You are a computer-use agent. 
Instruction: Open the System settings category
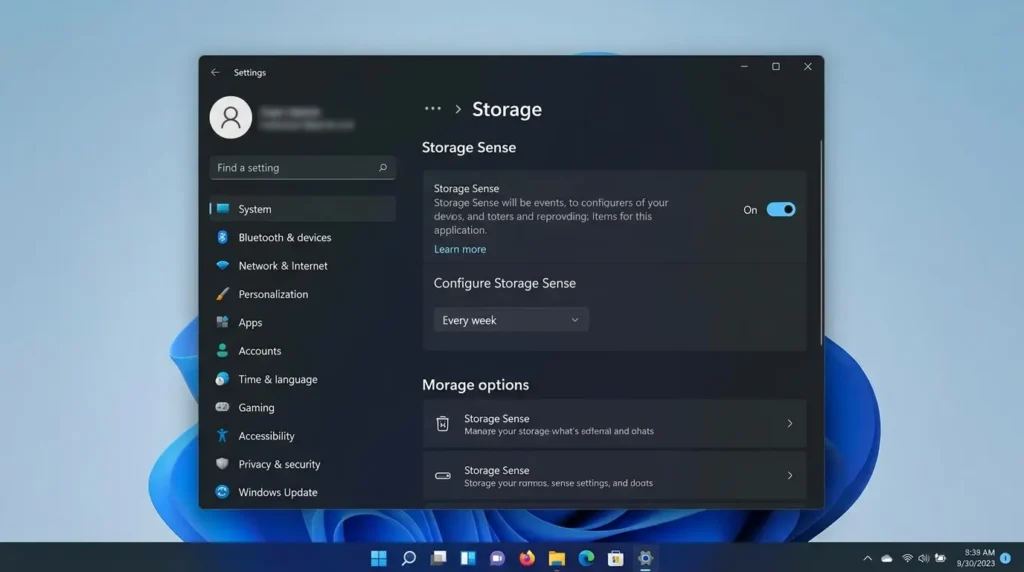[302, 209]
